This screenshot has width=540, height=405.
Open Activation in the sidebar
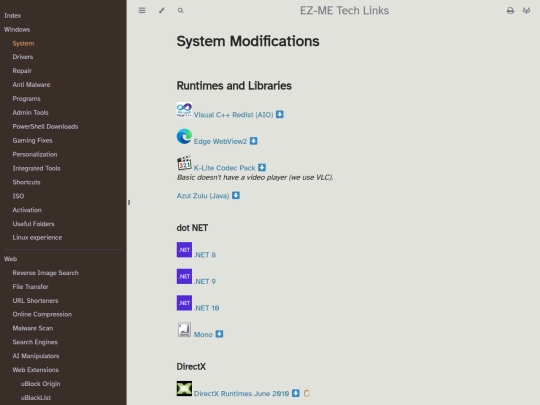(x=27, y=210)
